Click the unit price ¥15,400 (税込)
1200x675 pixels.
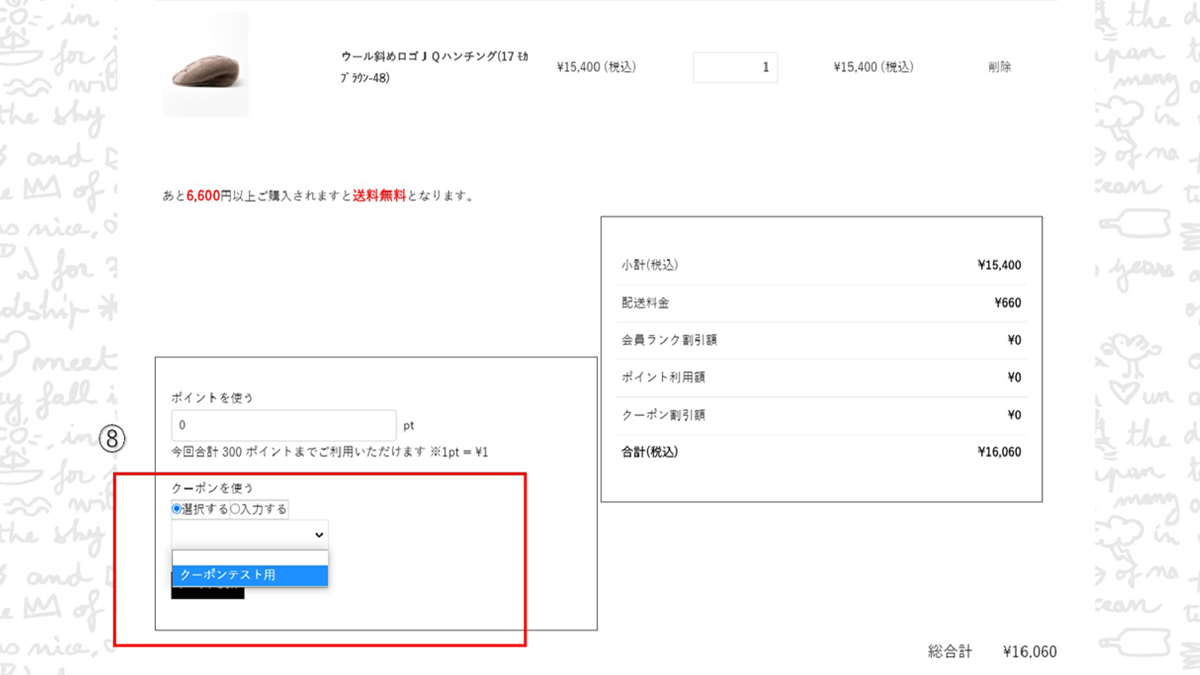tap(597, 67)
